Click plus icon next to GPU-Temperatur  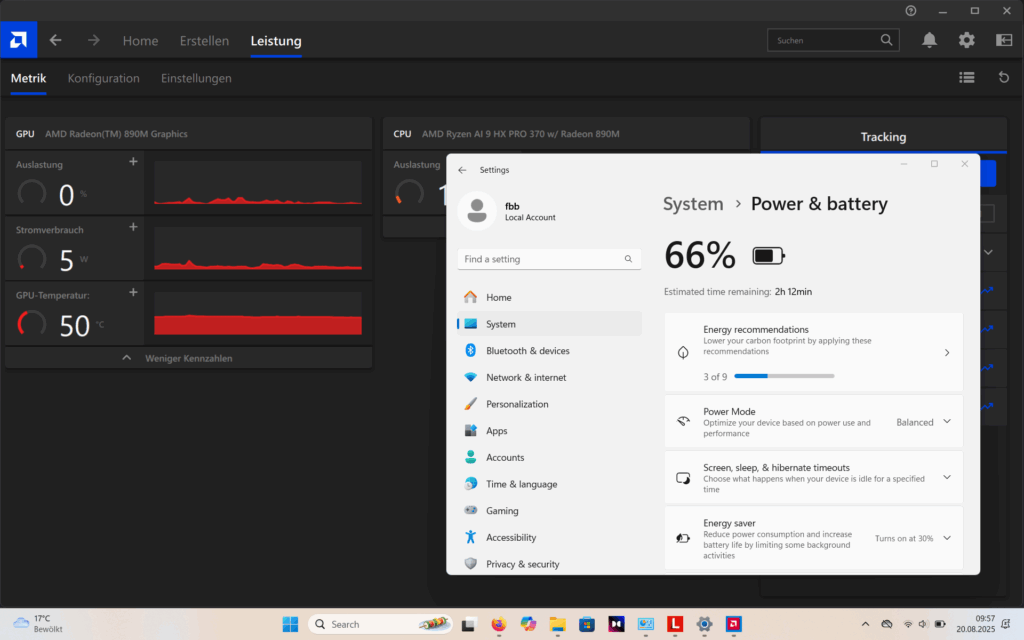click(x=133, y=292)
